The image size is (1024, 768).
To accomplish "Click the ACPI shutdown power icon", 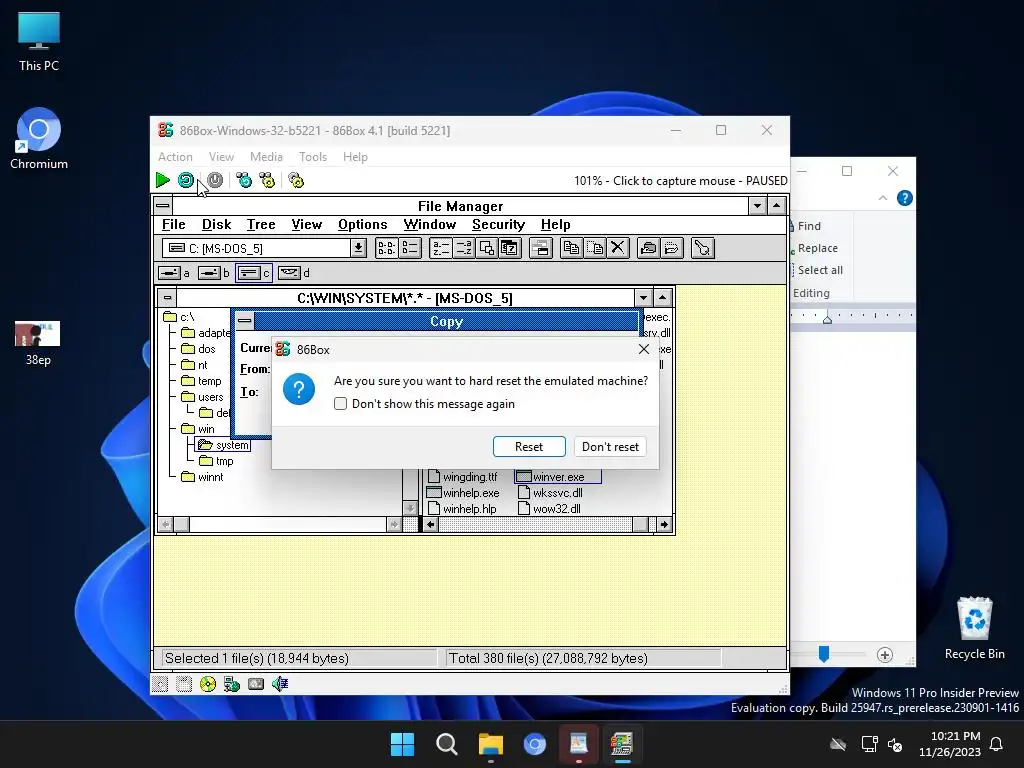I will pos(215,180).
